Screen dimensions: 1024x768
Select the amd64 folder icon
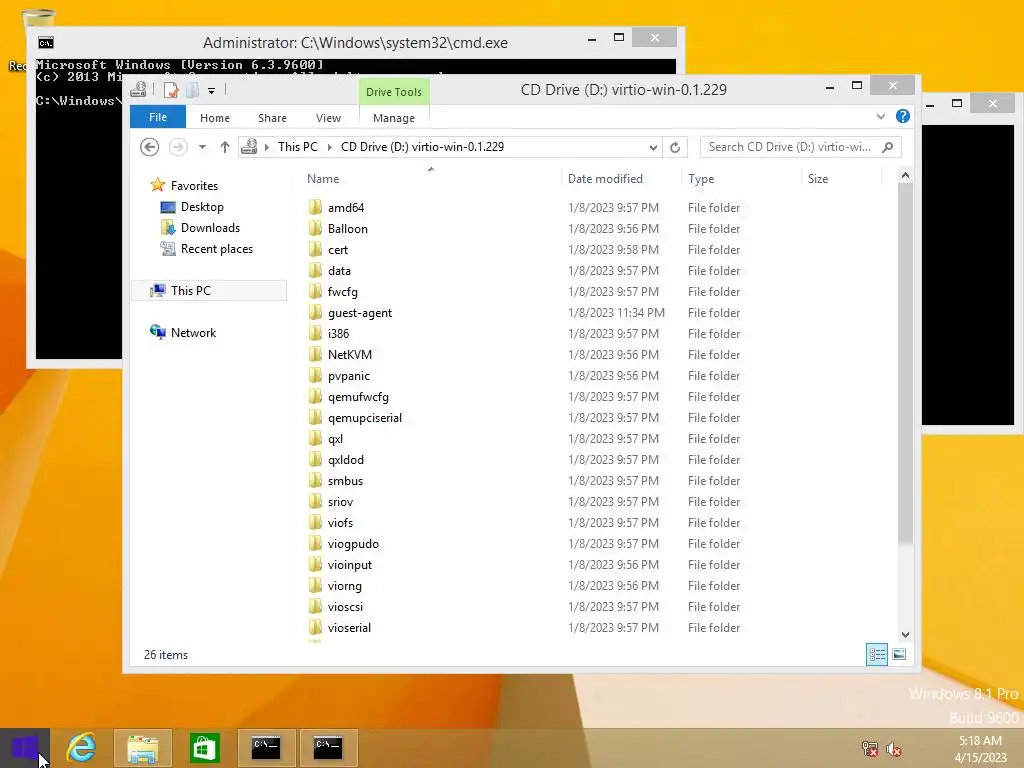point(315,208)
